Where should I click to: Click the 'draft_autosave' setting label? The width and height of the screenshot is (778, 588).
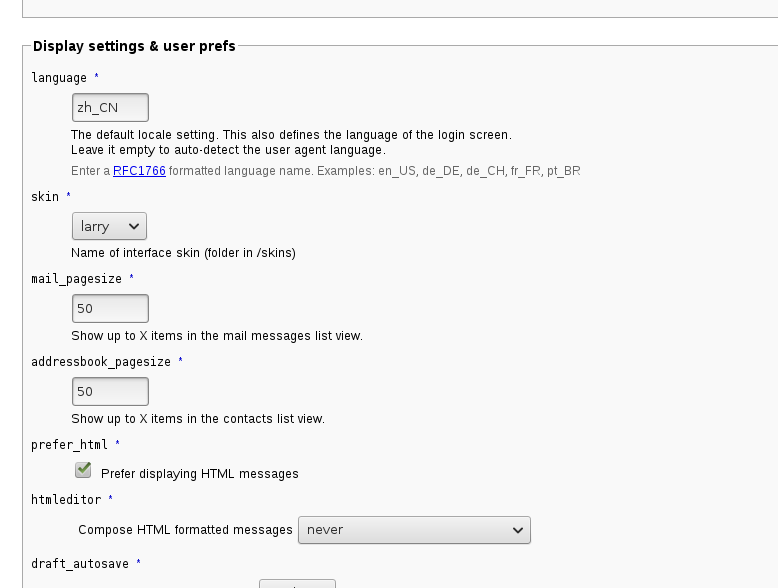pos(80,564)
